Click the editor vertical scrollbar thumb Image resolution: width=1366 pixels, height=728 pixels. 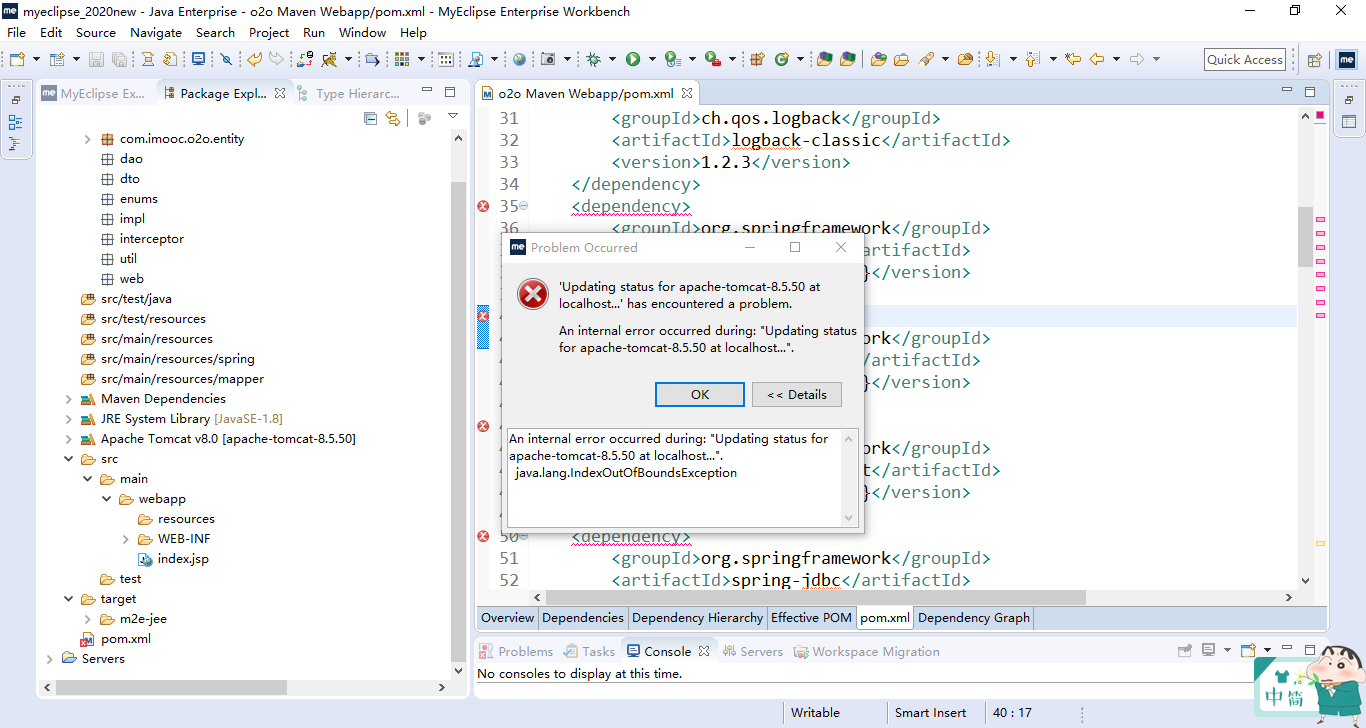coord(1305,237)
